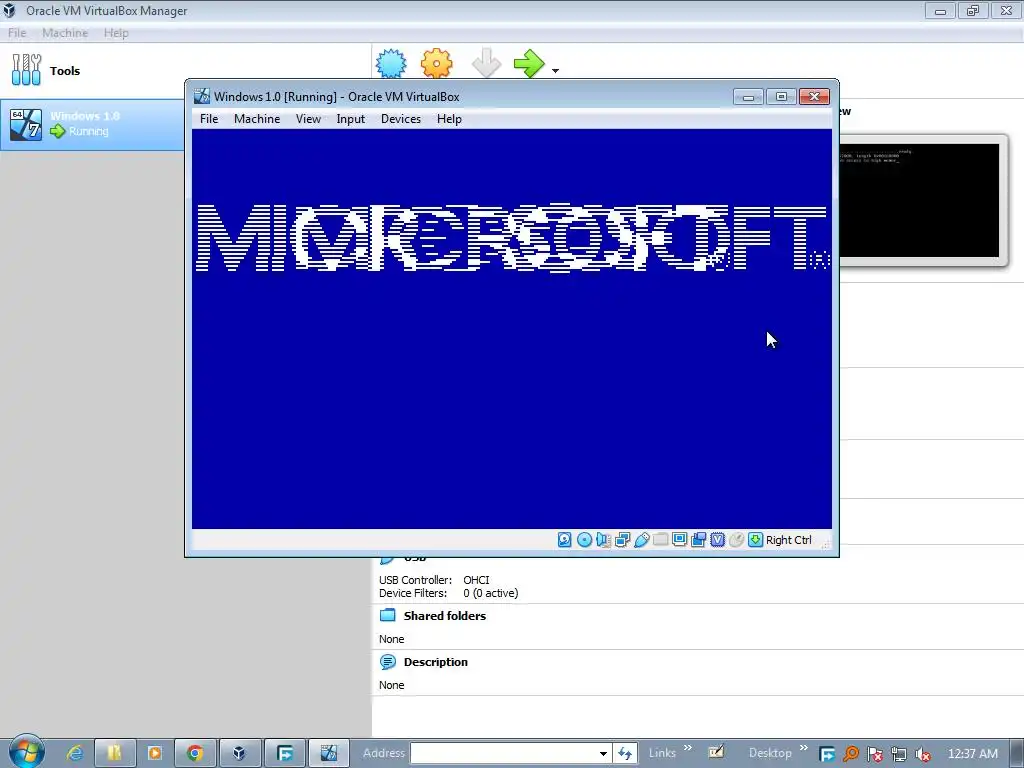Open File menu of the VM window

click(x=209, y=119)
